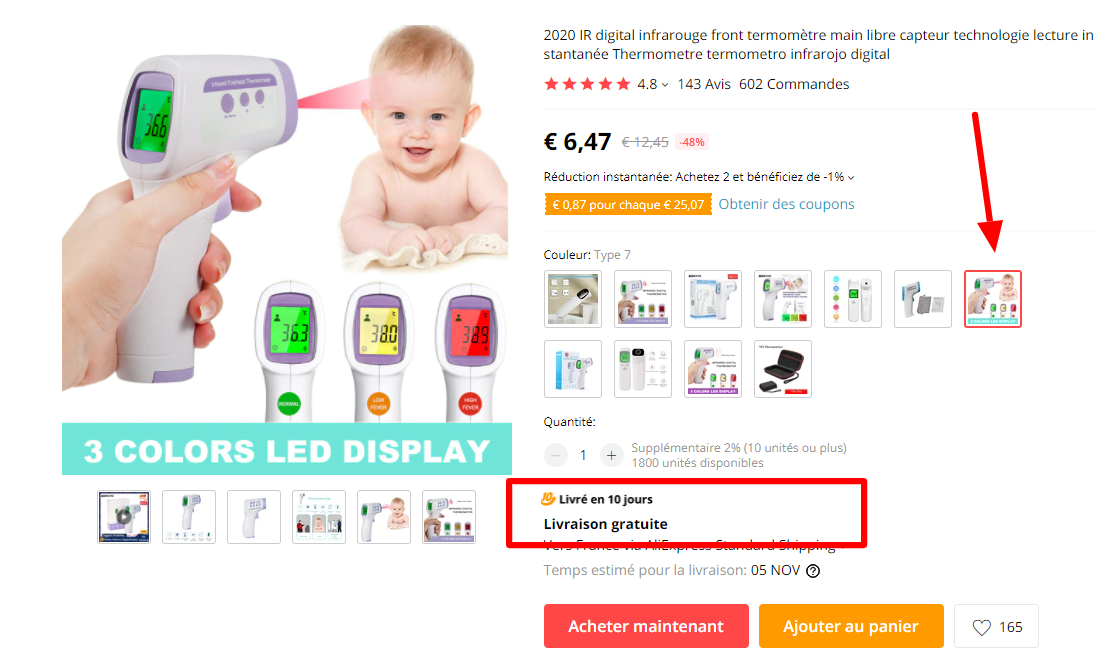Click the Acheter maintenant button
The height and width of the screenshot is (664, 1114).
[646, 626]
